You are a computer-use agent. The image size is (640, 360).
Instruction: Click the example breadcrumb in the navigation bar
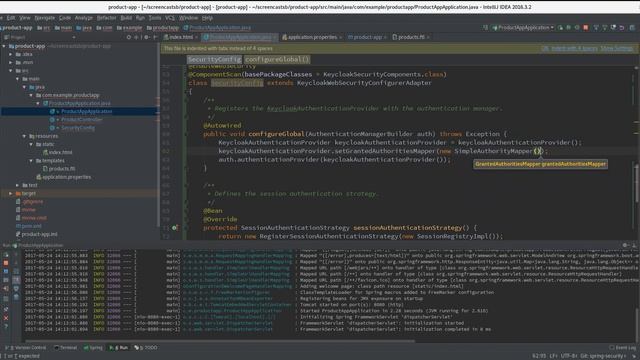coord(129,28)
